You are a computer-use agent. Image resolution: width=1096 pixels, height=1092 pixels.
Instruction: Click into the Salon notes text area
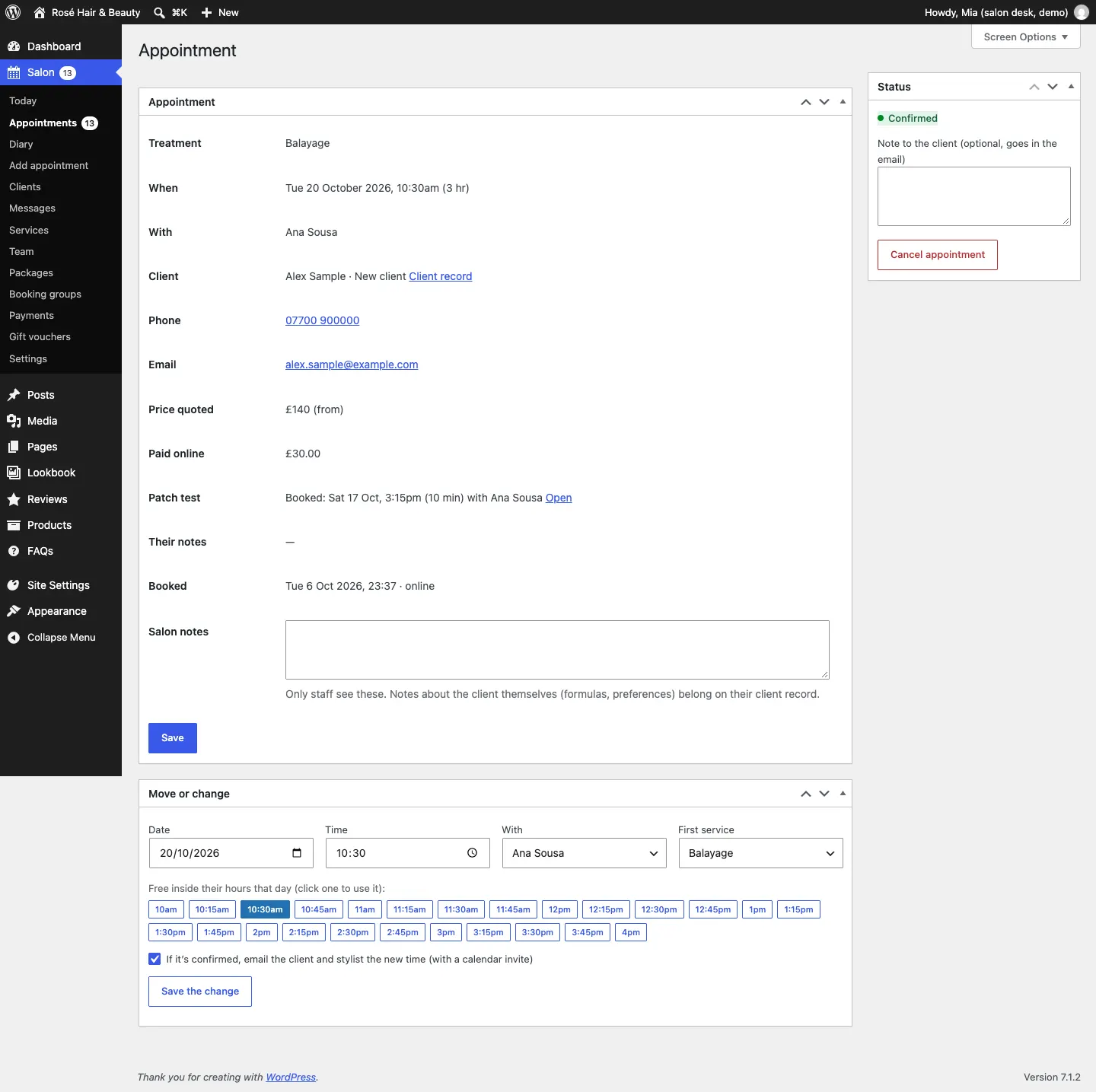click(557, 650)
